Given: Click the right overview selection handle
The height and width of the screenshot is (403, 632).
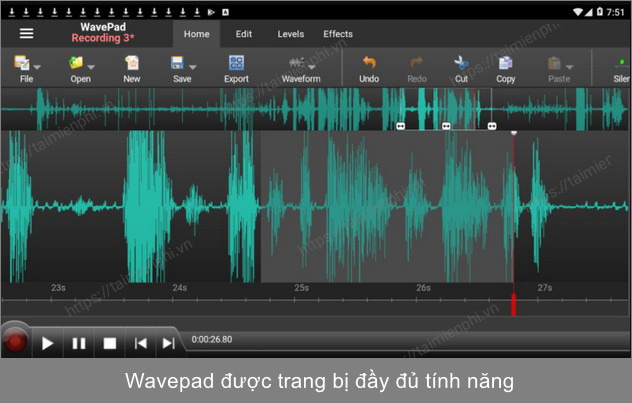Looking at the screenshot, I should pyautogui.click(x=492, y=126).
